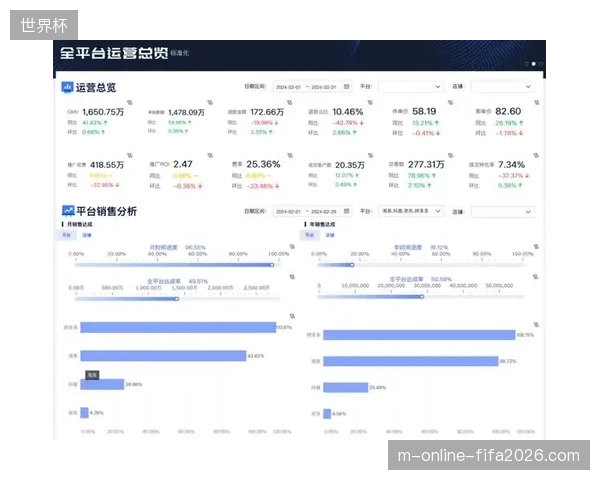This screenshot has width=600, height=480.
Task: Open the 店铺 dropdown in 运营总览 filters
Action: click(502, 87)
